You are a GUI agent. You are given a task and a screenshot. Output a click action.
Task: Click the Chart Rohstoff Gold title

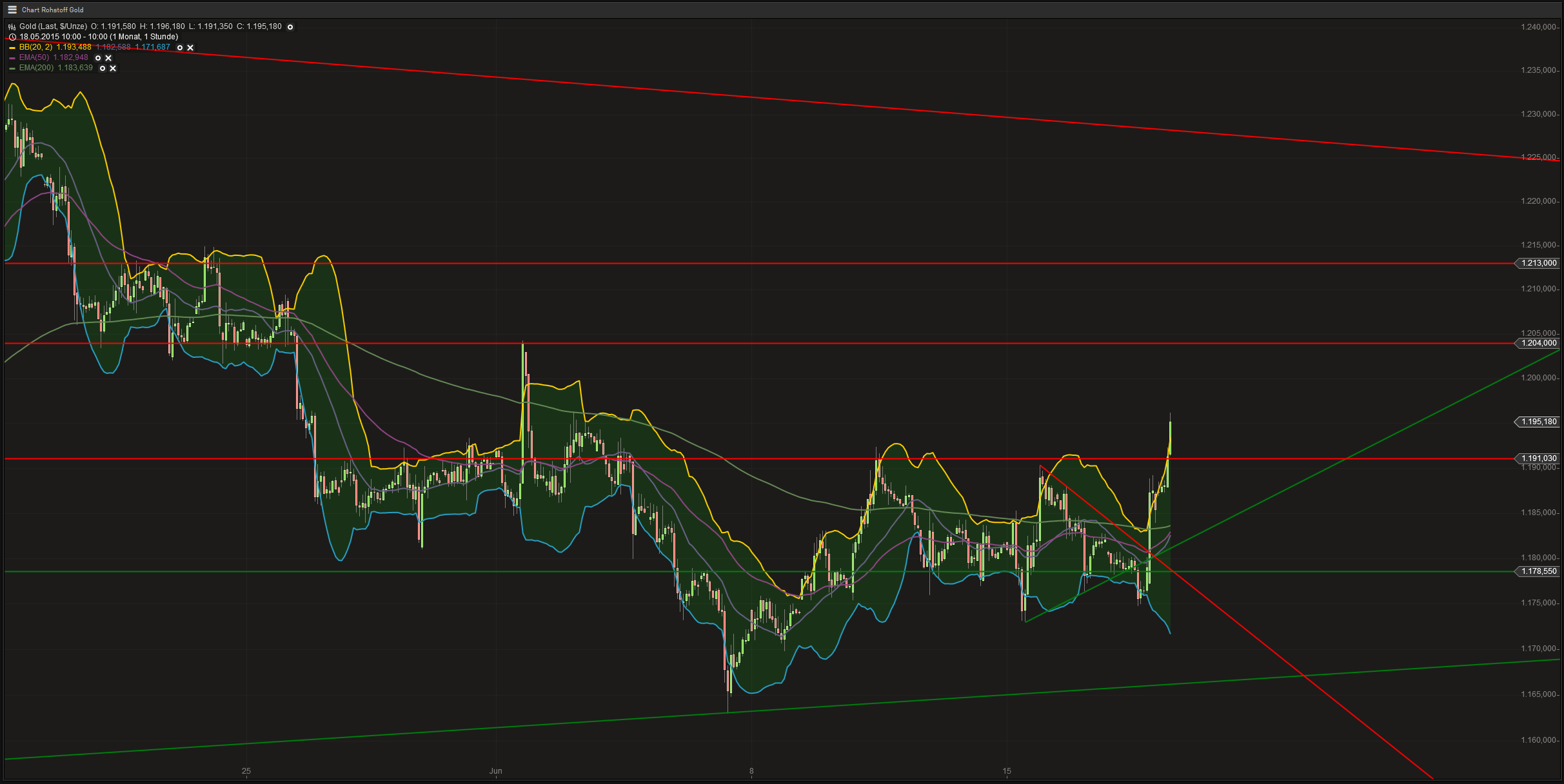(x=53, y=10)
